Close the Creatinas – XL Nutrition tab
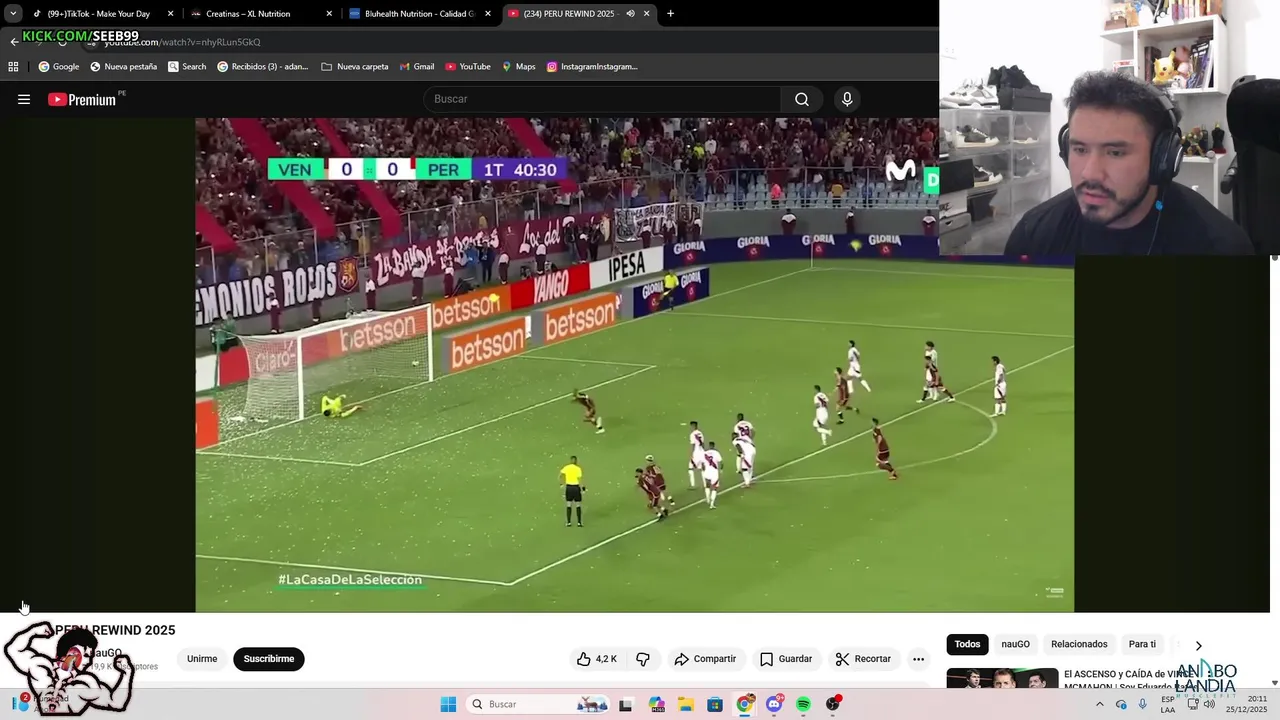Screen dimensions: 1280x720 point(329,14)
